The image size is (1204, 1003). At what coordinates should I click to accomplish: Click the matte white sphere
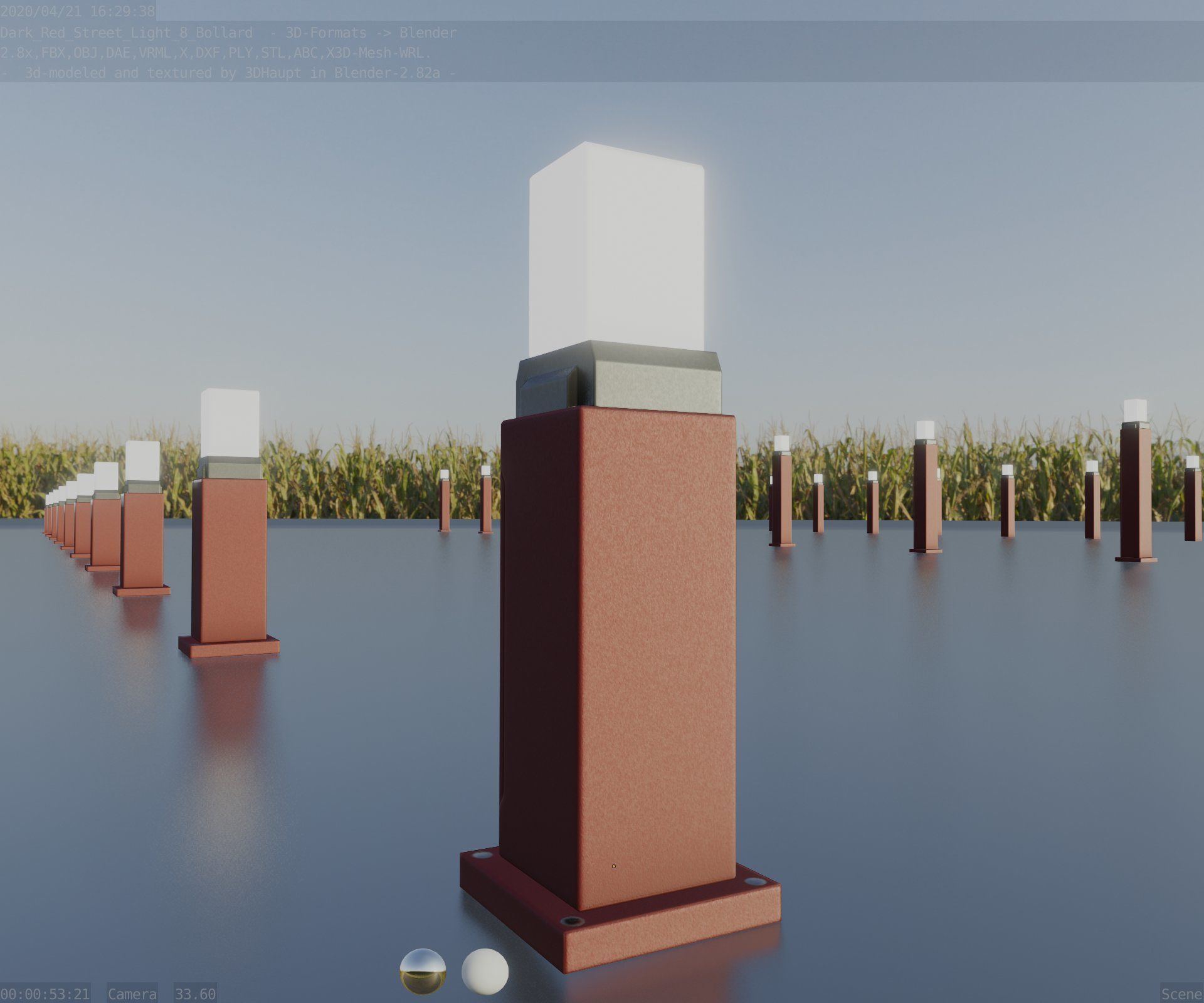click(485, 971)
